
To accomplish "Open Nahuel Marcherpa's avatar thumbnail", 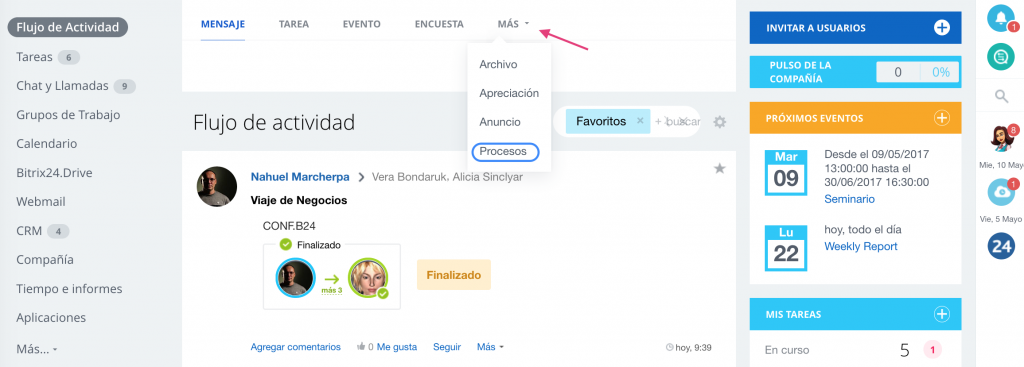I will [217, 187].
